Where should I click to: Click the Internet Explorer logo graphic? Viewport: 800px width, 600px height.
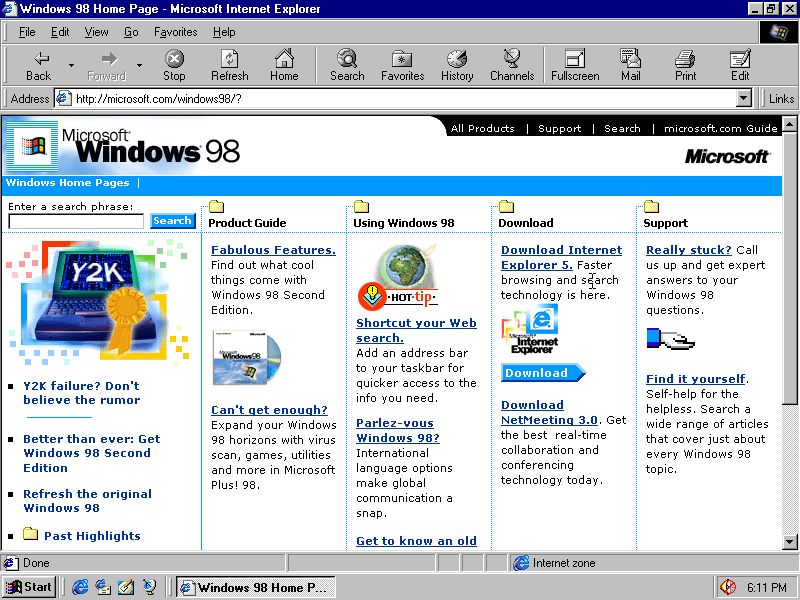pos(531,329)
